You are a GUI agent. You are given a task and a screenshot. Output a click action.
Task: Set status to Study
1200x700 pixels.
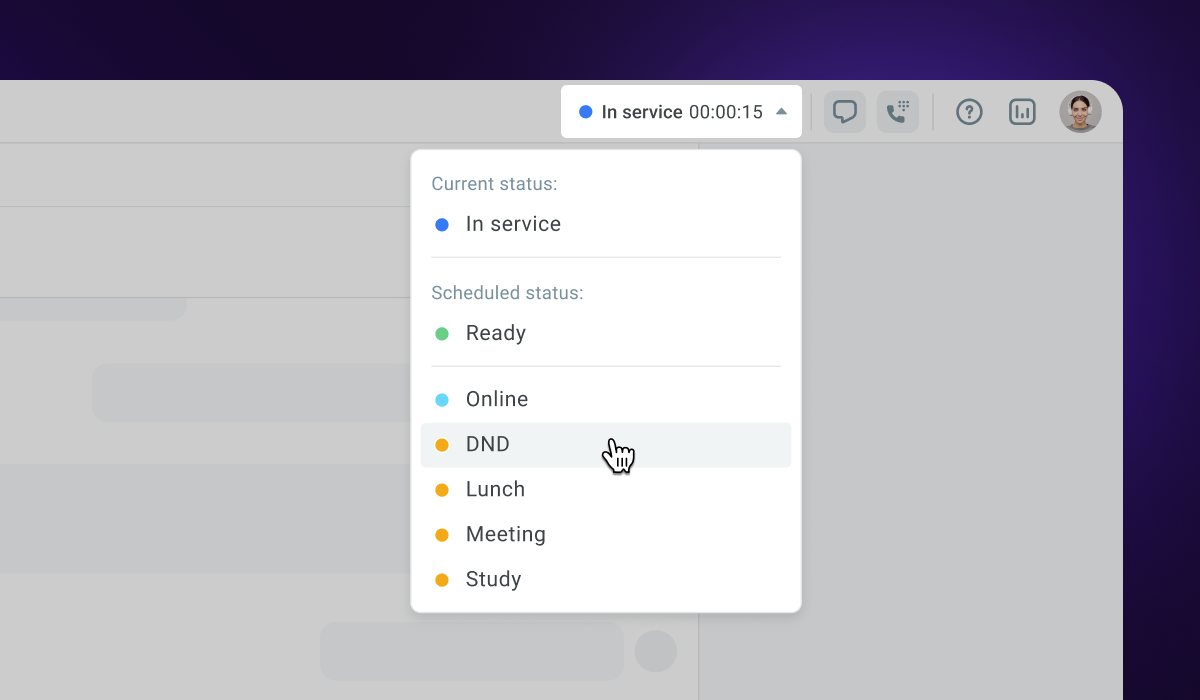(x=606, y=580)
